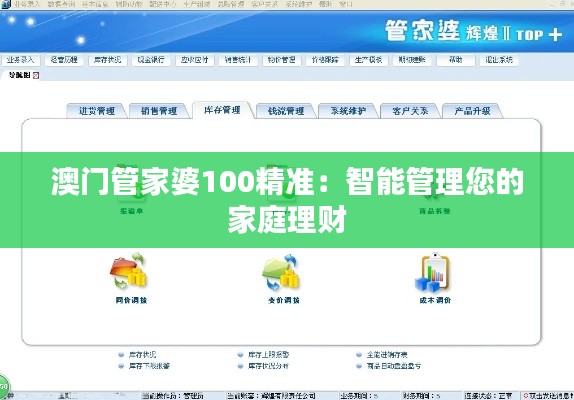This screenshot has width=574, height=400.
Task: Click the 当前账套 company status entry
Action: pos(271,396)
